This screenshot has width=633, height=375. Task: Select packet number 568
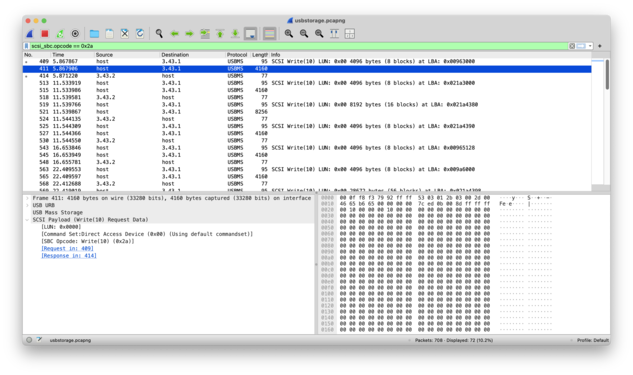point(307,184)
